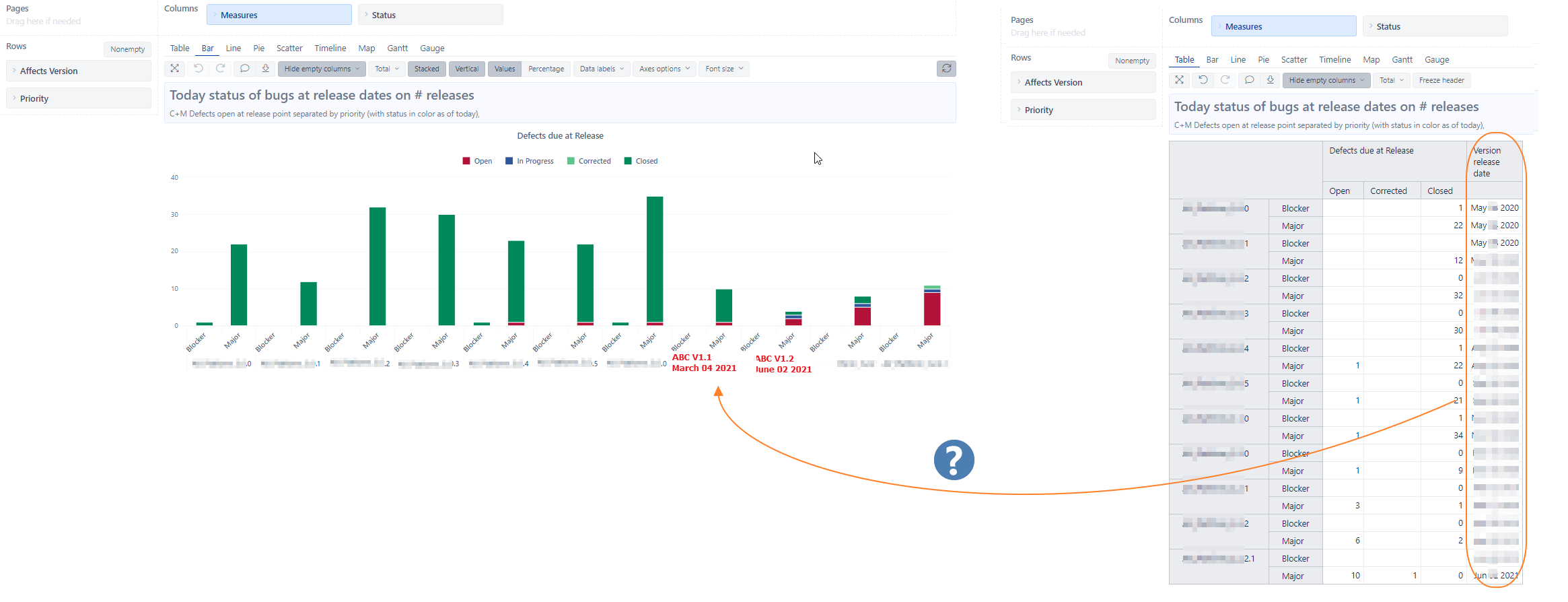Screen dimensions: 1568x602
Task: Click the undo arrow in the table report toolbar
Action: click(x=1203, y=80)
